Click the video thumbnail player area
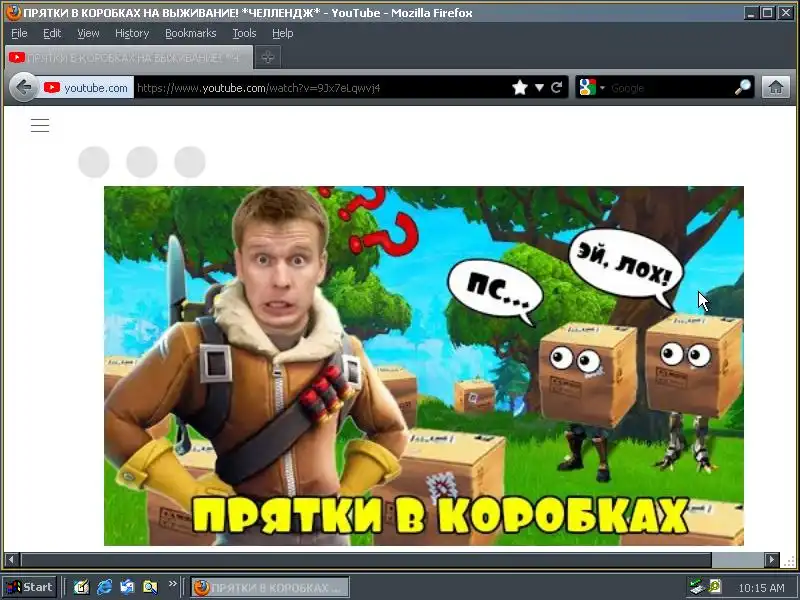 pyautogui.click(x=424, y=366)
